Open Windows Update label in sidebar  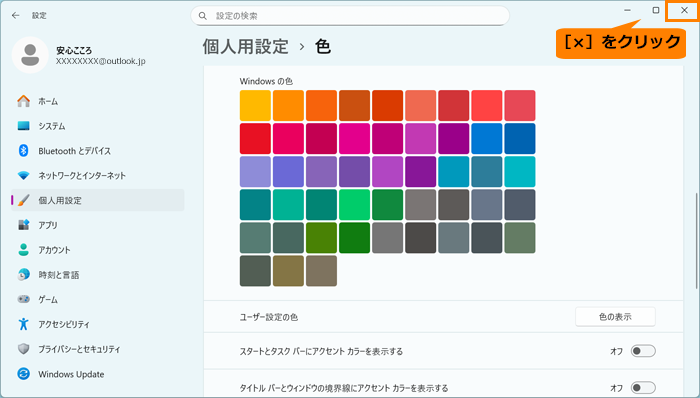point(71,374)
